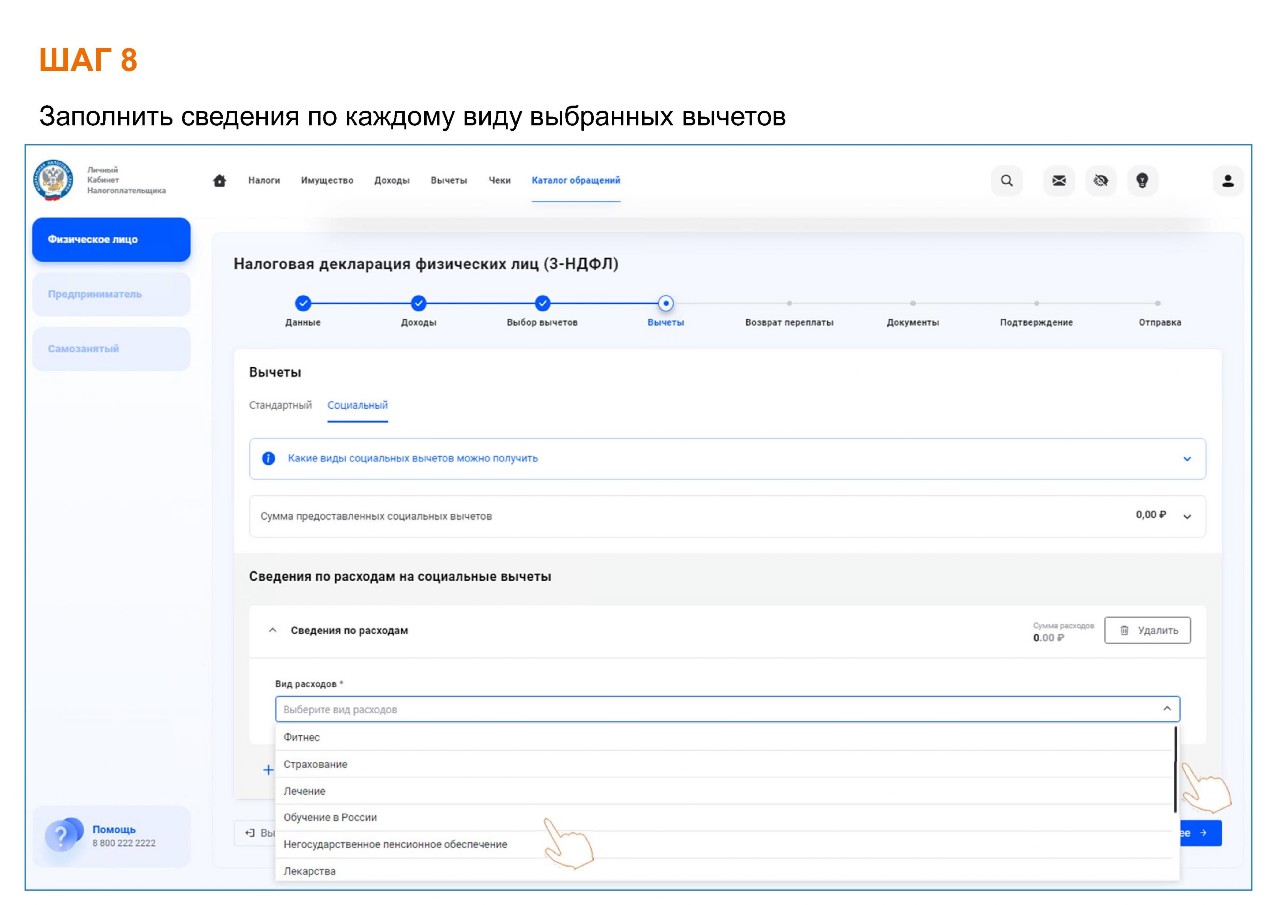Click the tax service logo emblem
Viewport: 1280px width, 905px height.
54,180
